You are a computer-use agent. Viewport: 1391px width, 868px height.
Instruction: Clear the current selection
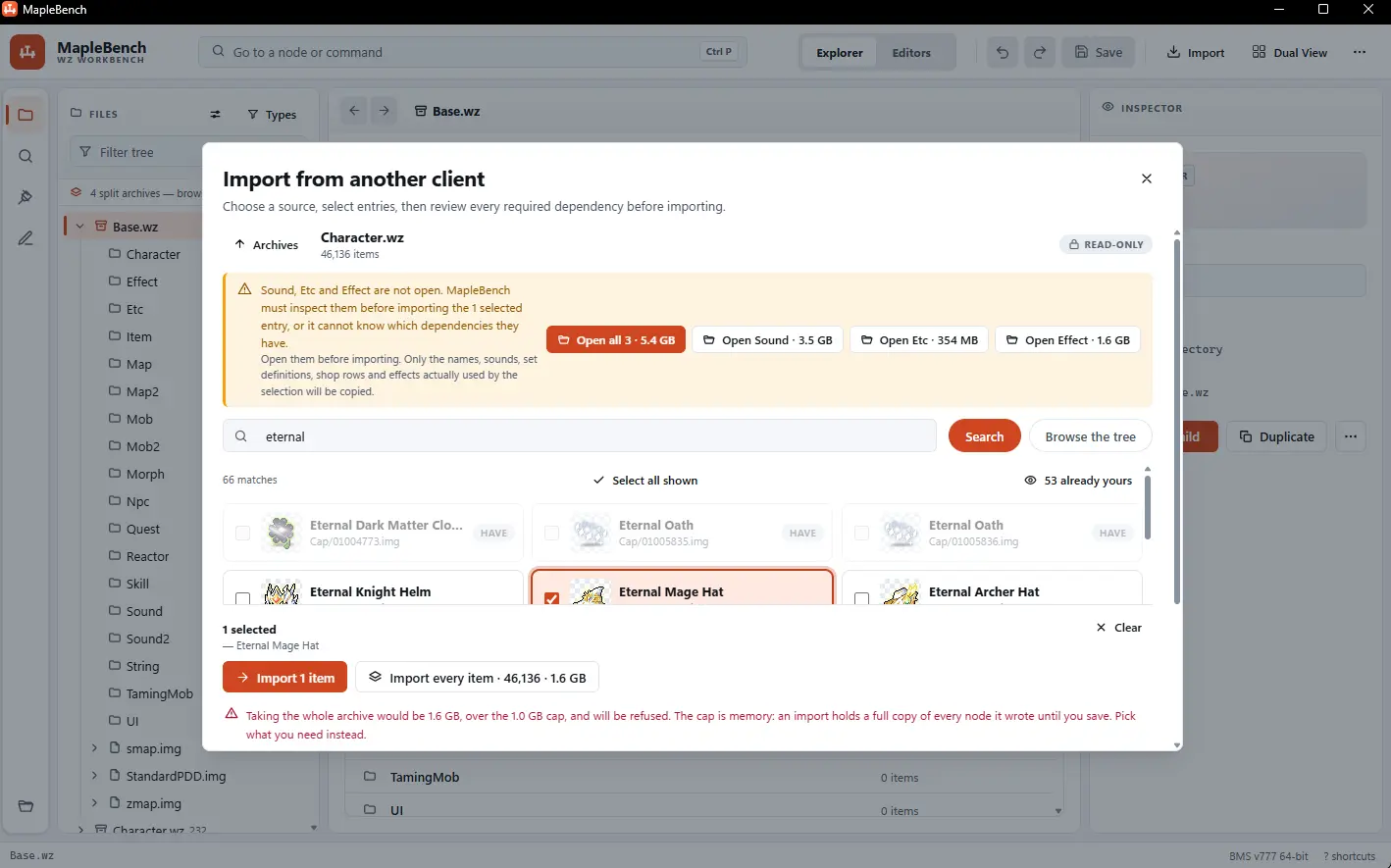pos(1118,628)
